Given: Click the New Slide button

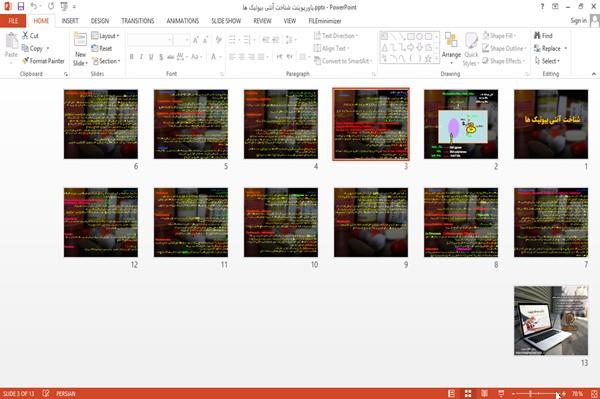Looking at the screenshot, I should tap(80, 50).
